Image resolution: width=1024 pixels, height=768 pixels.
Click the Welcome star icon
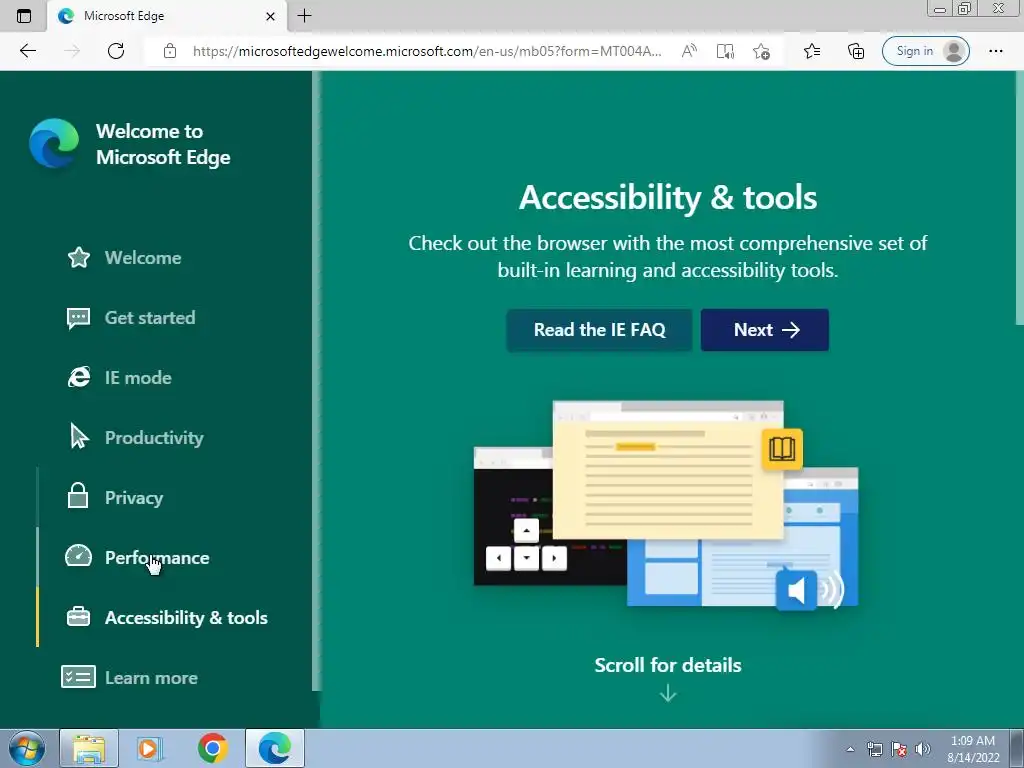click(78, 257)
